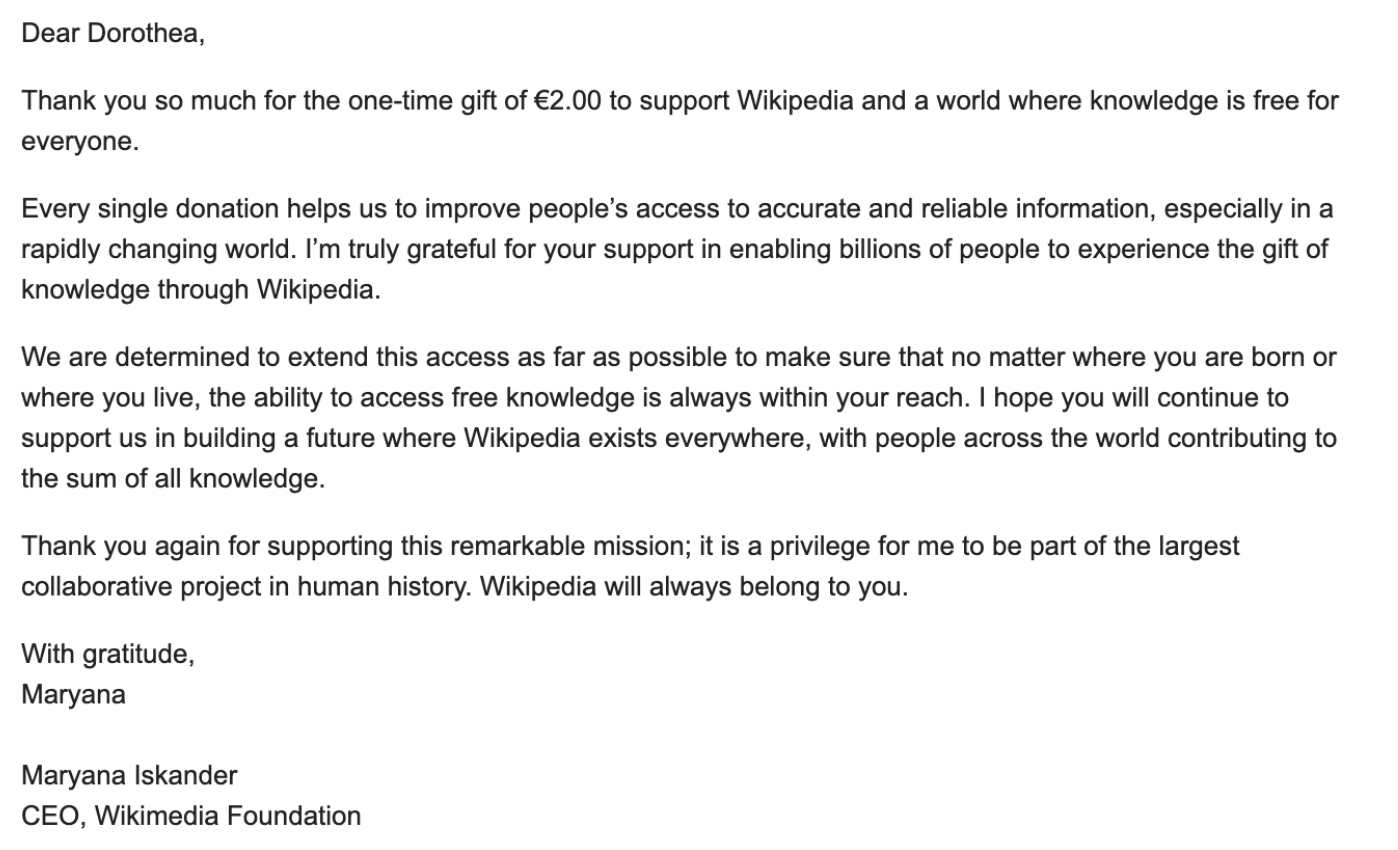Click 'the sum of all knowledge.' text
This screenshot has width=1398, height=850.
(x=173, y=479)
